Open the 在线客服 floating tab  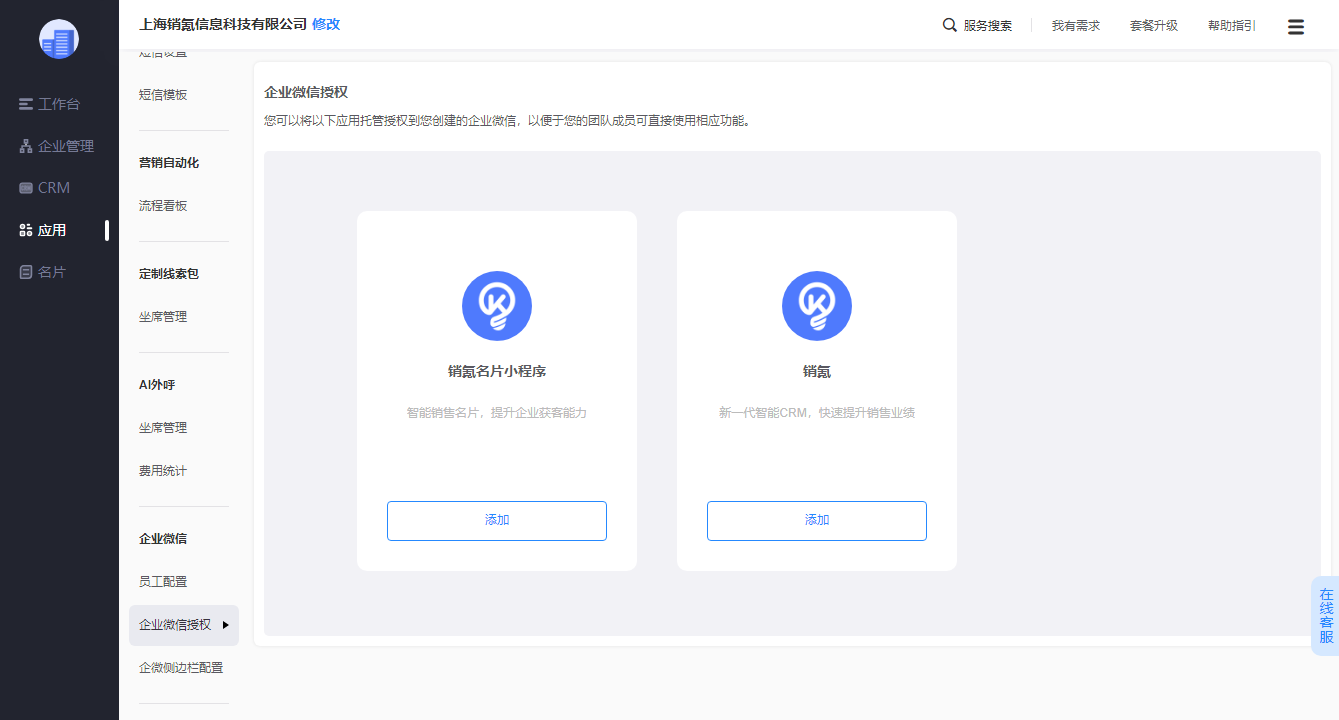1326,616
